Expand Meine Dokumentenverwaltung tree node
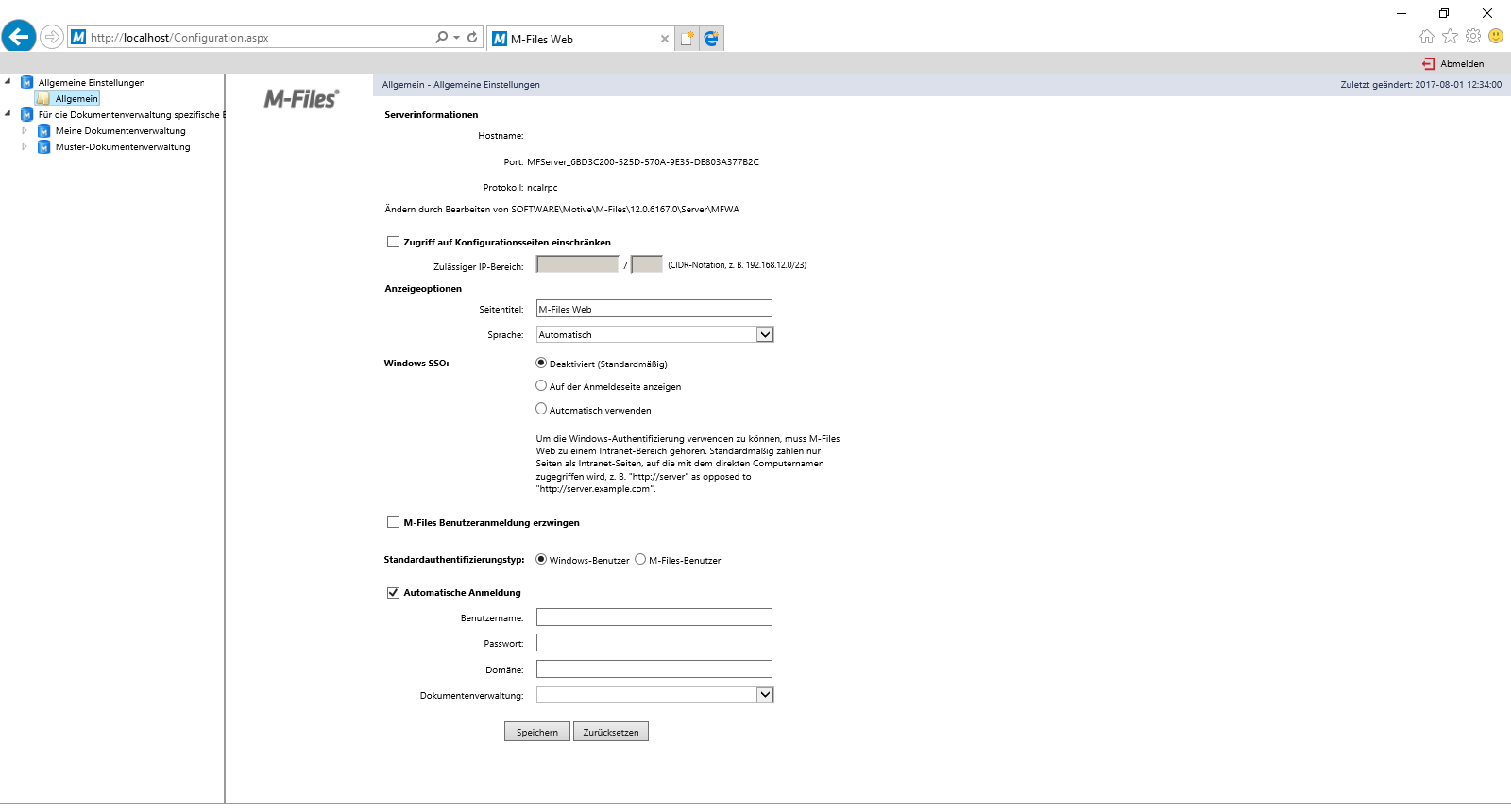 pos(25,131)
